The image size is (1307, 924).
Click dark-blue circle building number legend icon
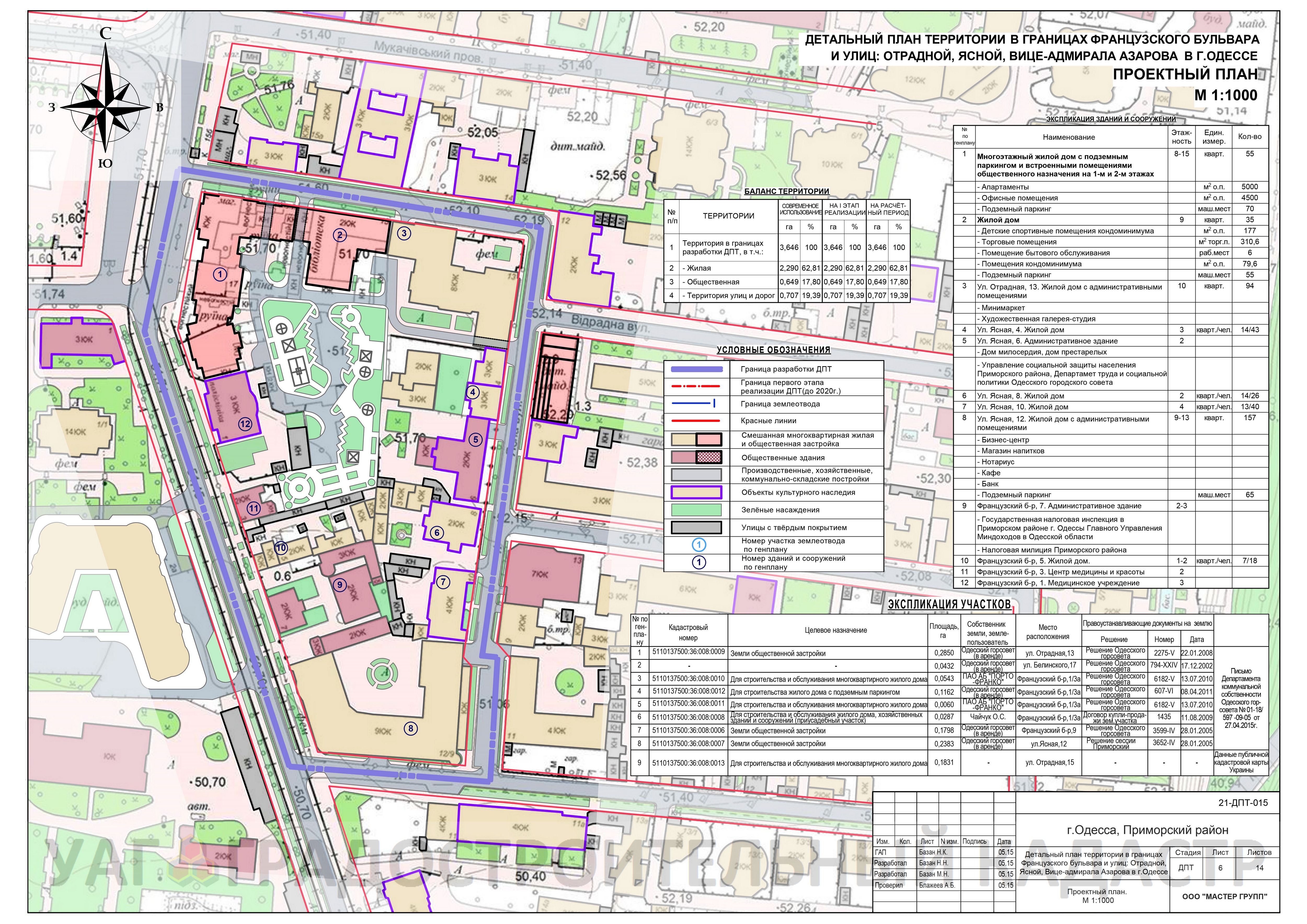point(698,563)
